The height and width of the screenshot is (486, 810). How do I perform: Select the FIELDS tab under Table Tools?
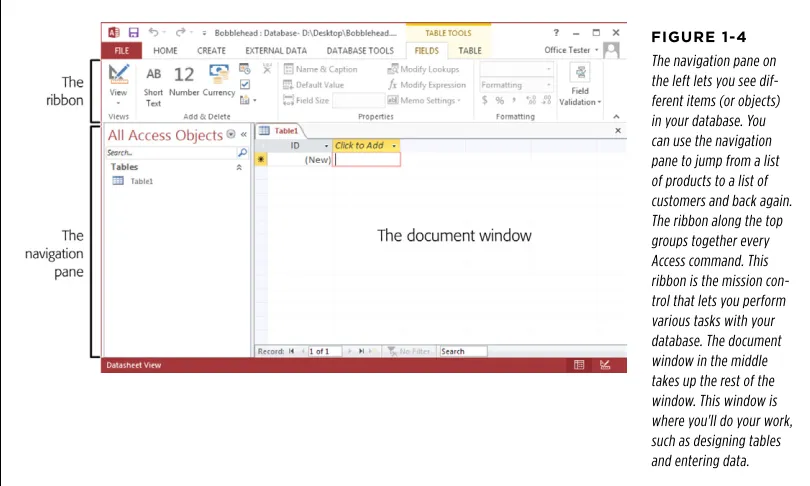coord(427,51)
